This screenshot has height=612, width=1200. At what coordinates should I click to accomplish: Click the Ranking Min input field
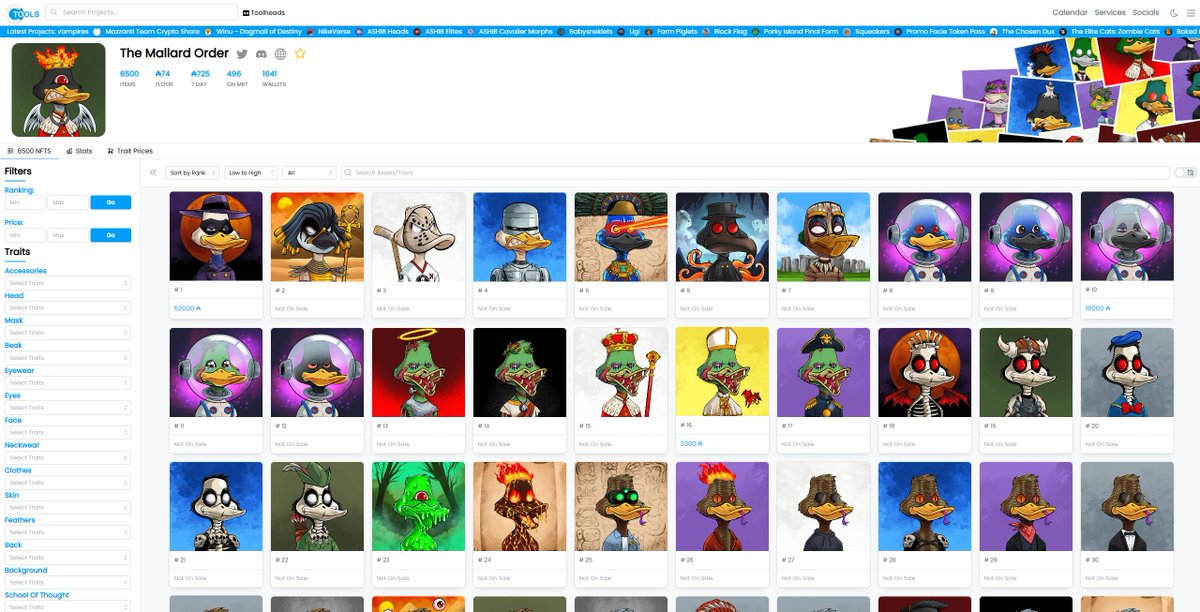(25, 202)
